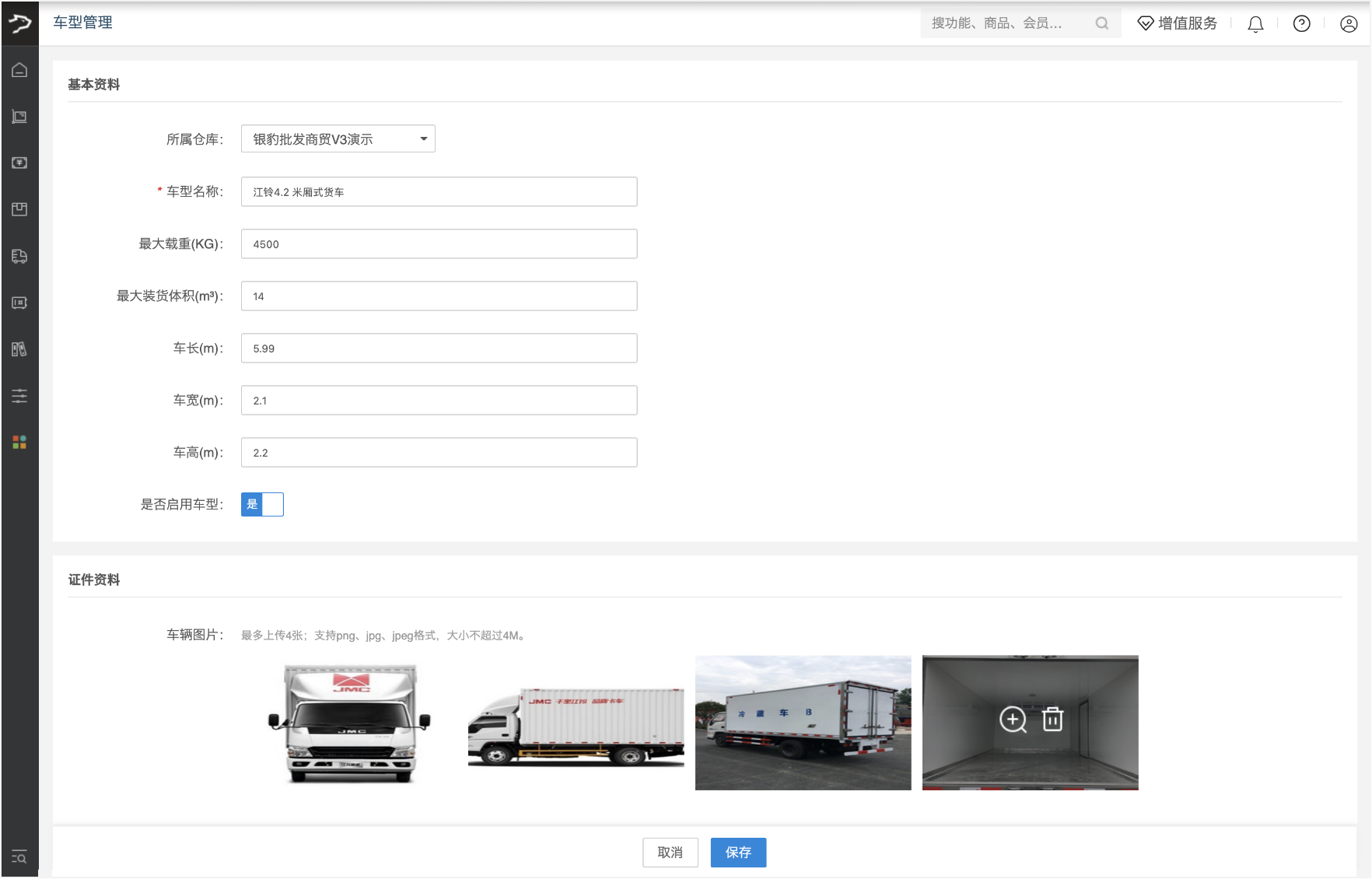The height and width of the screenshot is (879, 1372).
Task: Zoom in on cargo interior image
Action: click(x=1013, y=720)
